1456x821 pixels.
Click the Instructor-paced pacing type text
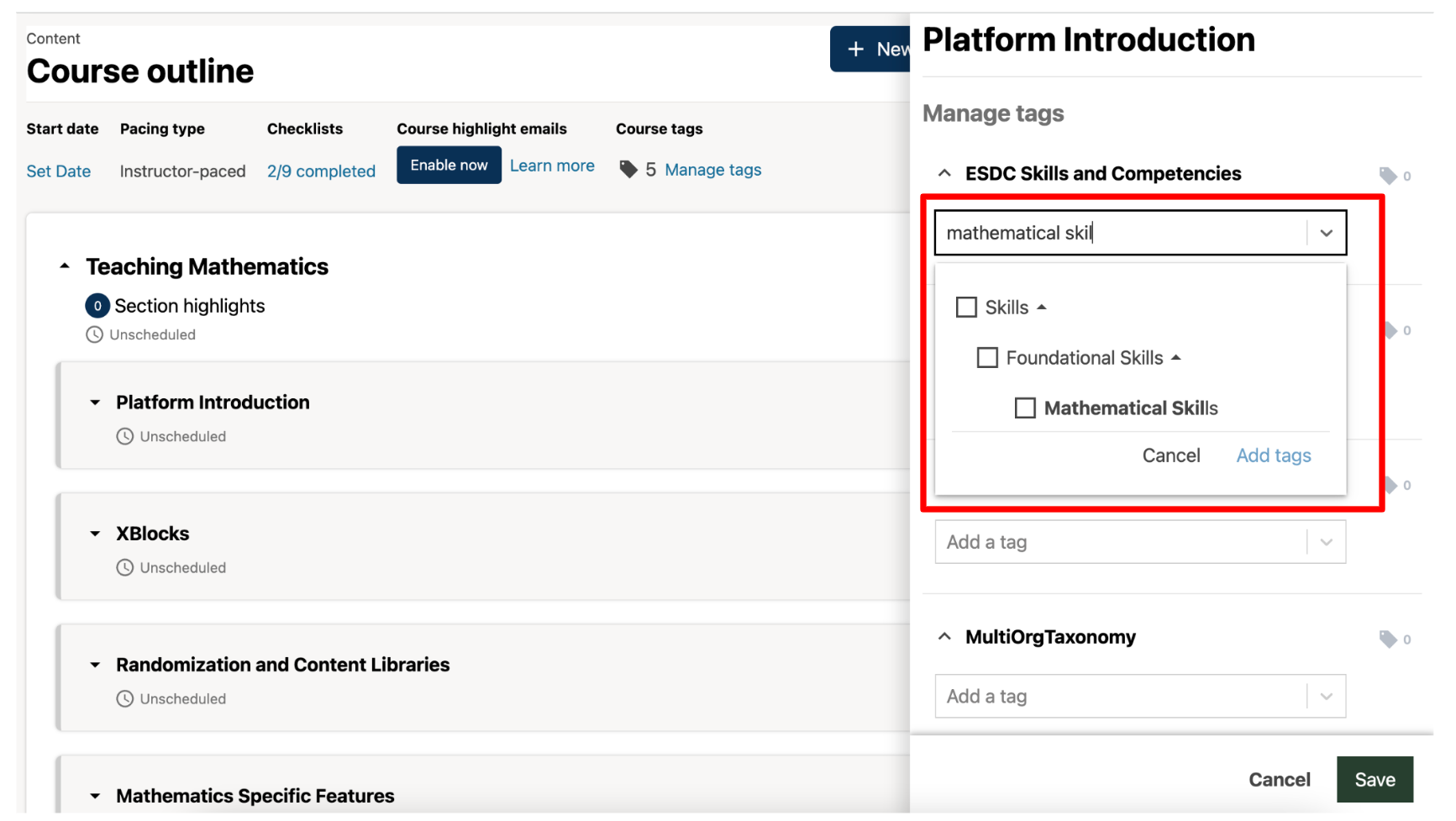(x=182, y=171)
